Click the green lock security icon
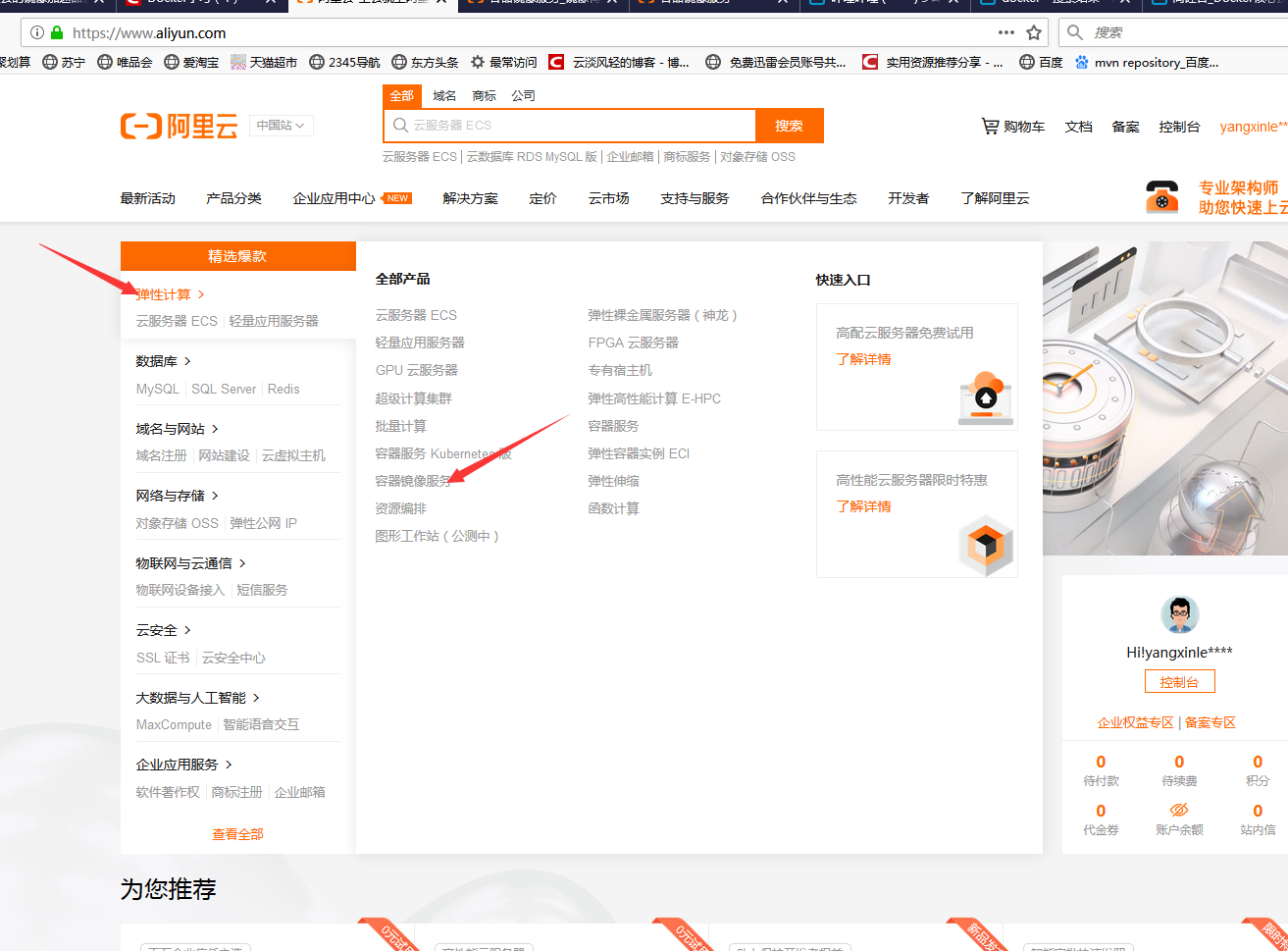1288x951 pixels. (x=57, y=32)
